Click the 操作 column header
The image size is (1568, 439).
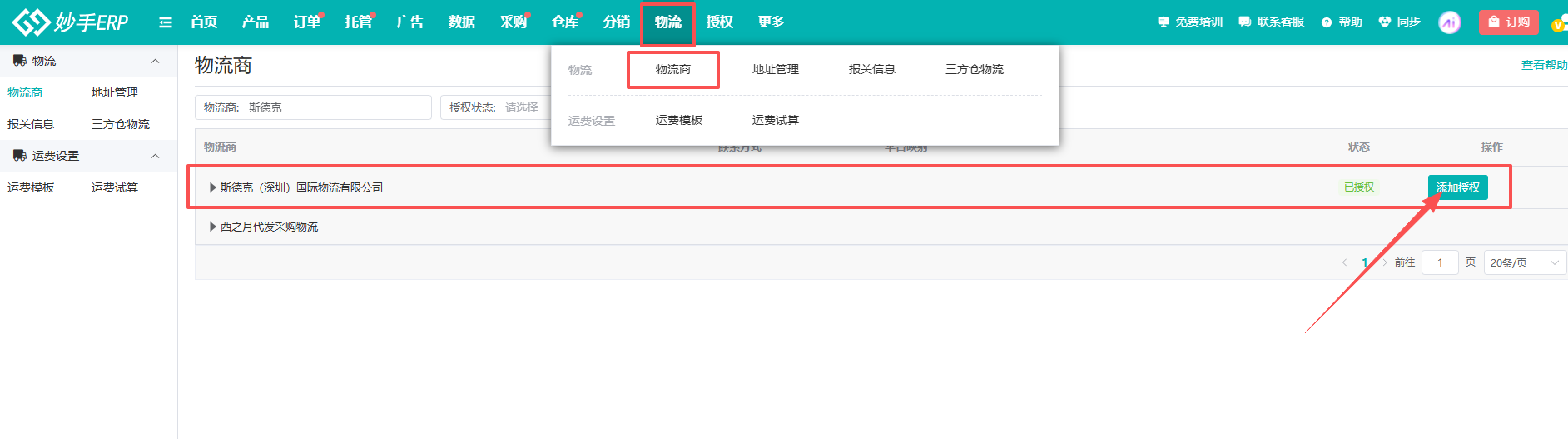tap(1492, 147)
